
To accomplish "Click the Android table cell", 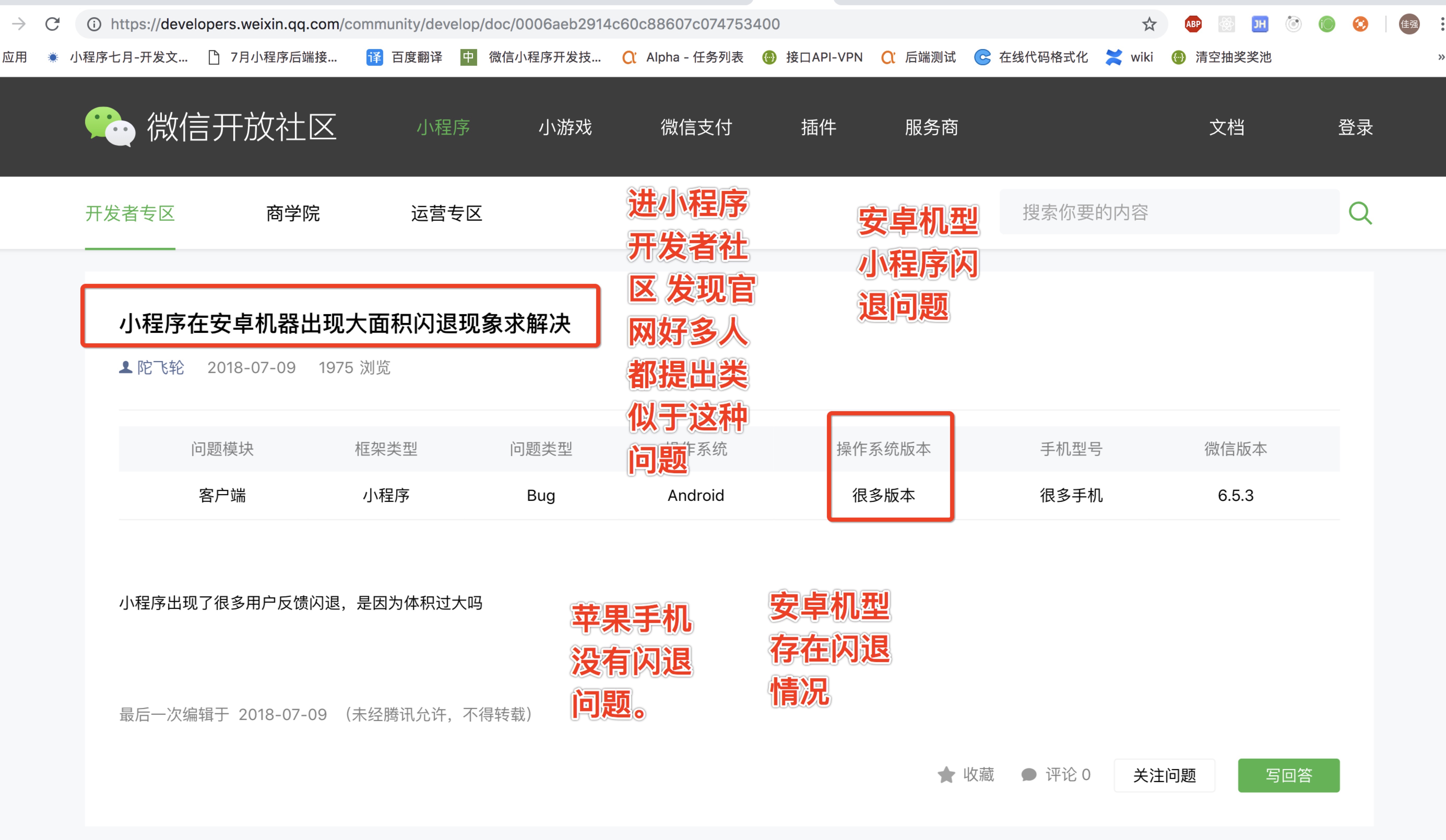I will (695, 495).
